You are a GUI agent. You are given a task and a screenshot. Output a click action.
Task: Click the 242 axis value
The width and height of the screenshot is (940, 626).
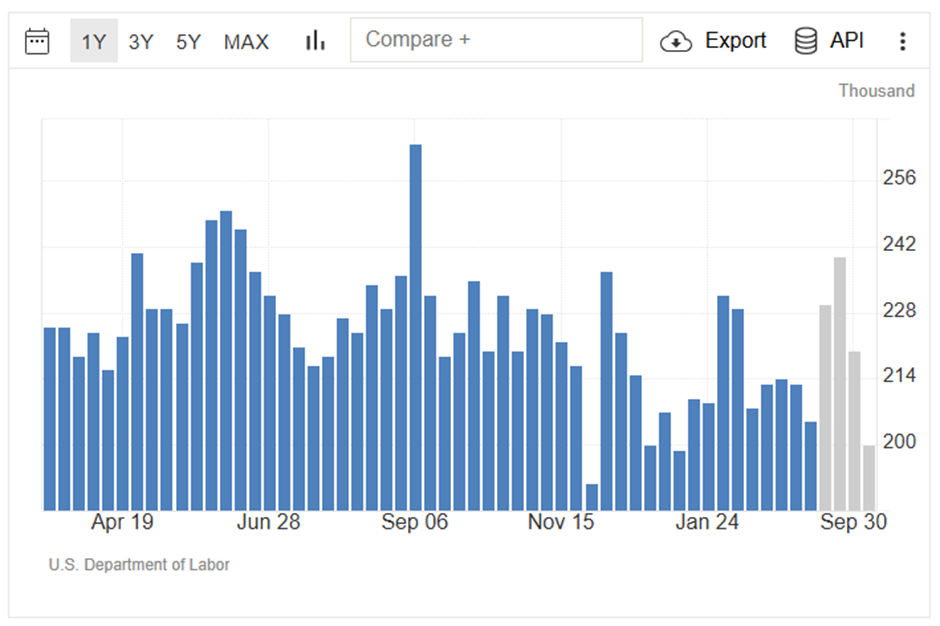[899, 244]
